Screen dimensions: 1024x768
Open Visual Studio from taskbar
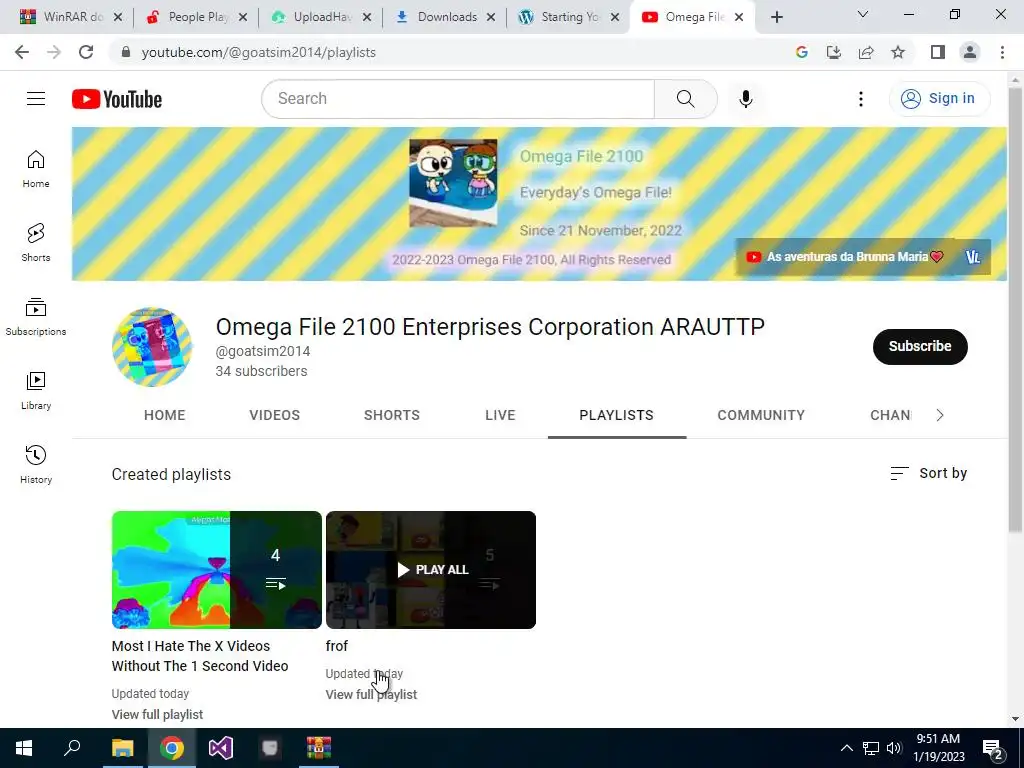(x=221, y=748)
